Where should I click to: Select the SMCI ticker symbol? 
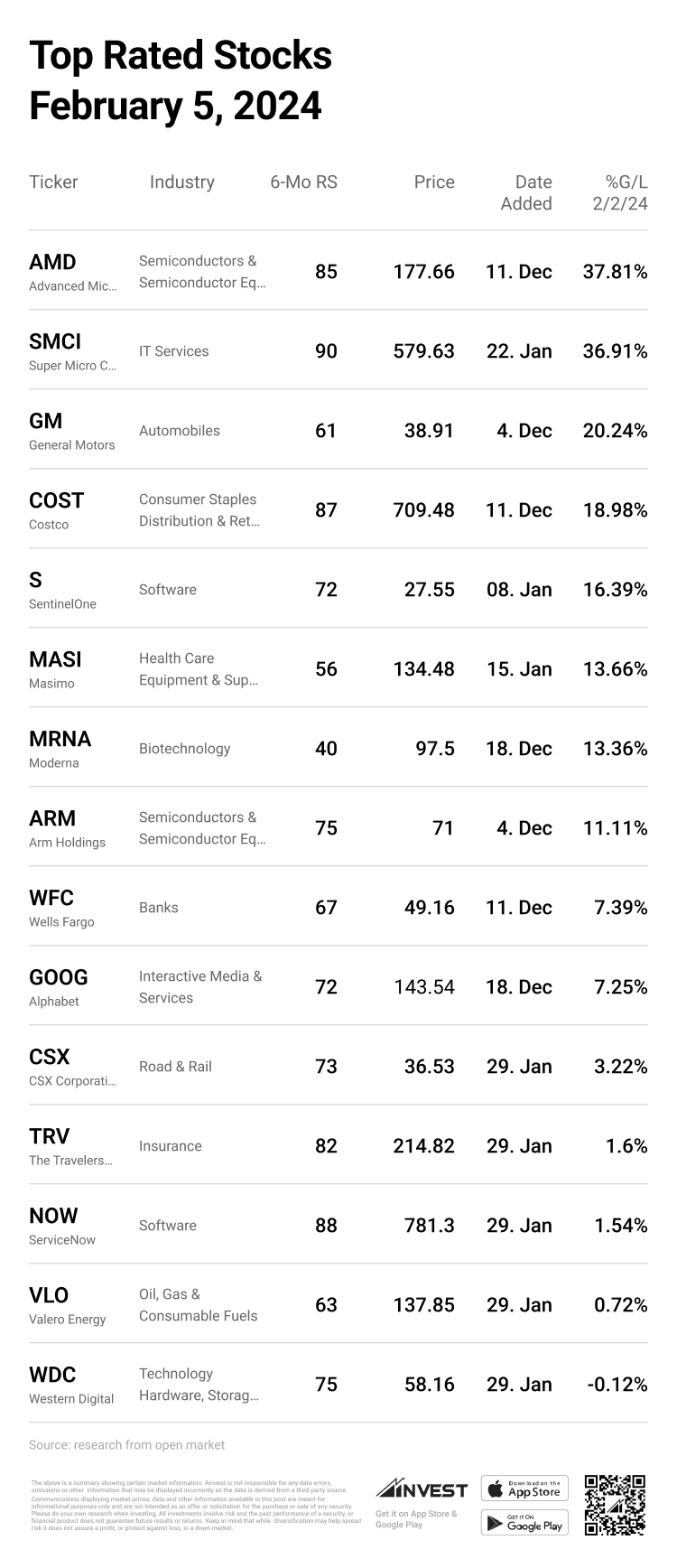tap(55, 341)
